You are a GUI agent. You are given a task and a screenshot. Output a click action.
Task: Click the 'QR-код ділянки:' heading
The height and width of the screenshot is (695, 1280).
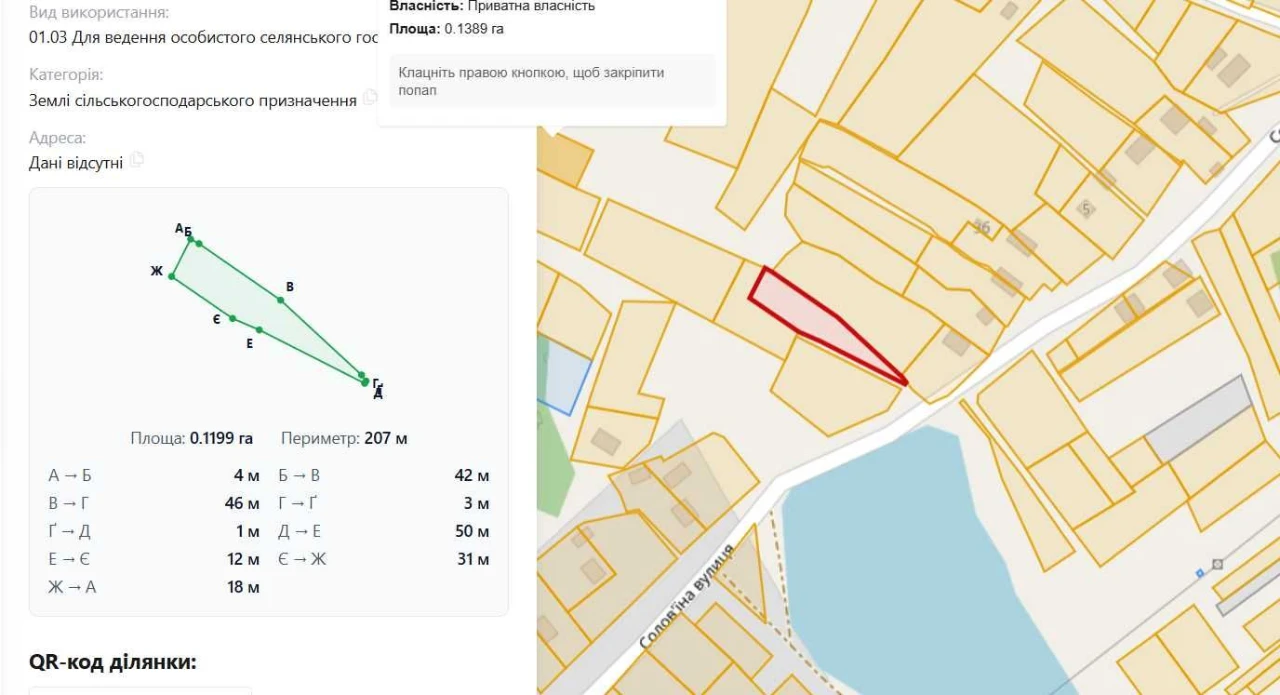(113, 662)
